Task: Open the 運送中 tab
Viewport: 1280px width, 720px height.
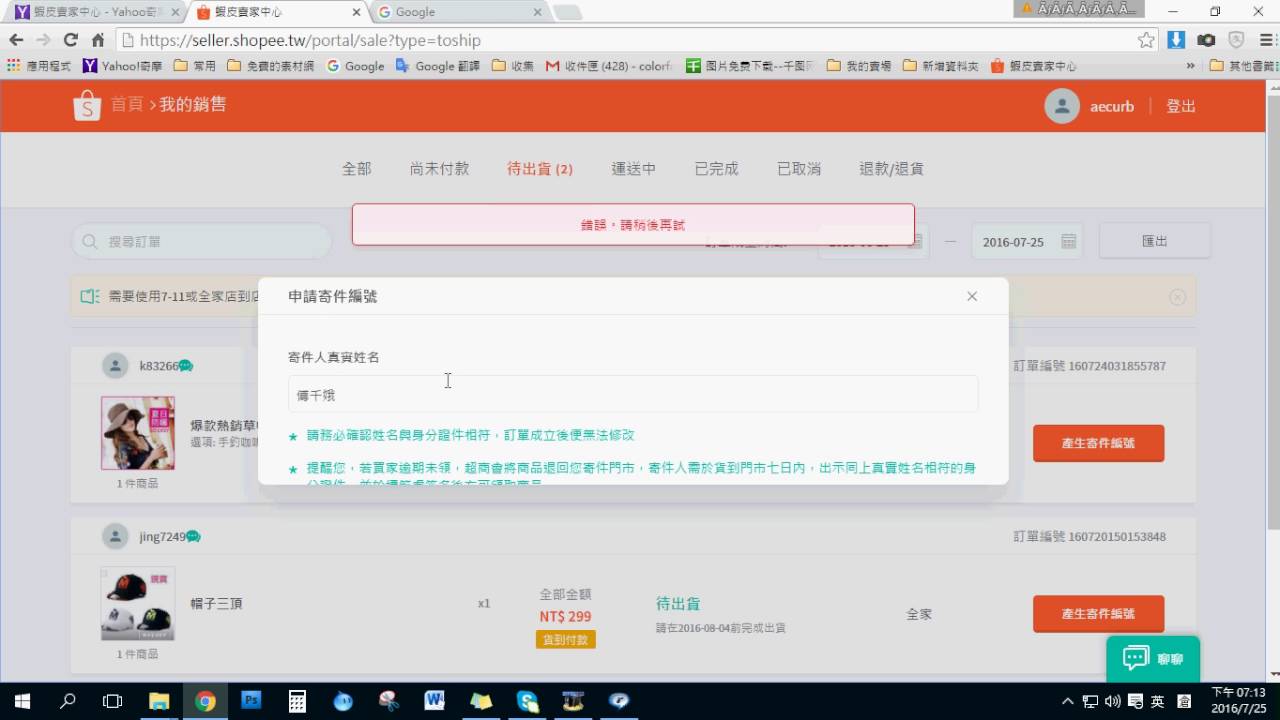Action: point(634,169)
